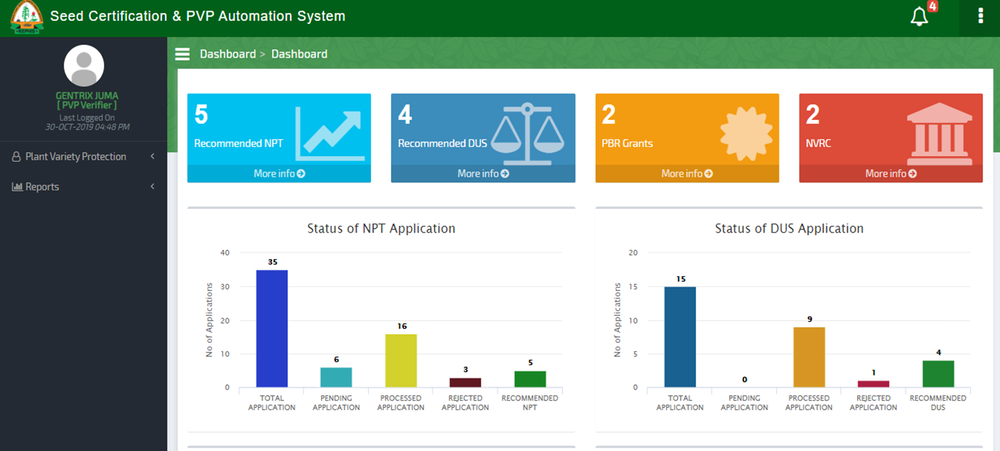Click the Recommended NPT green bar
Image resolution: width=1000 pixels, height=451 pixels.
(530, 379)
